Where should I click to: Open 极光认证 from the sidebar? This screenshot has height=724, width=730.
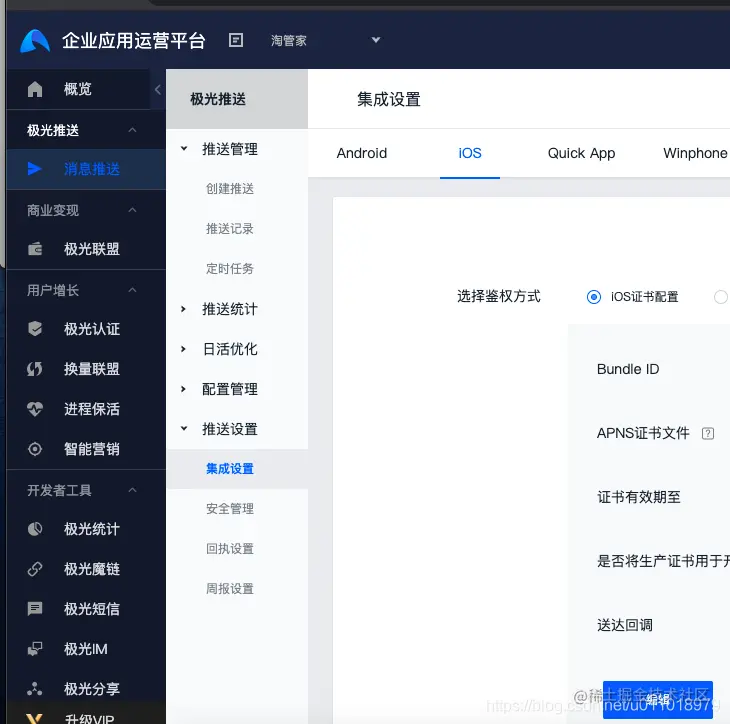pyautogui.click(x=92, y=329)
